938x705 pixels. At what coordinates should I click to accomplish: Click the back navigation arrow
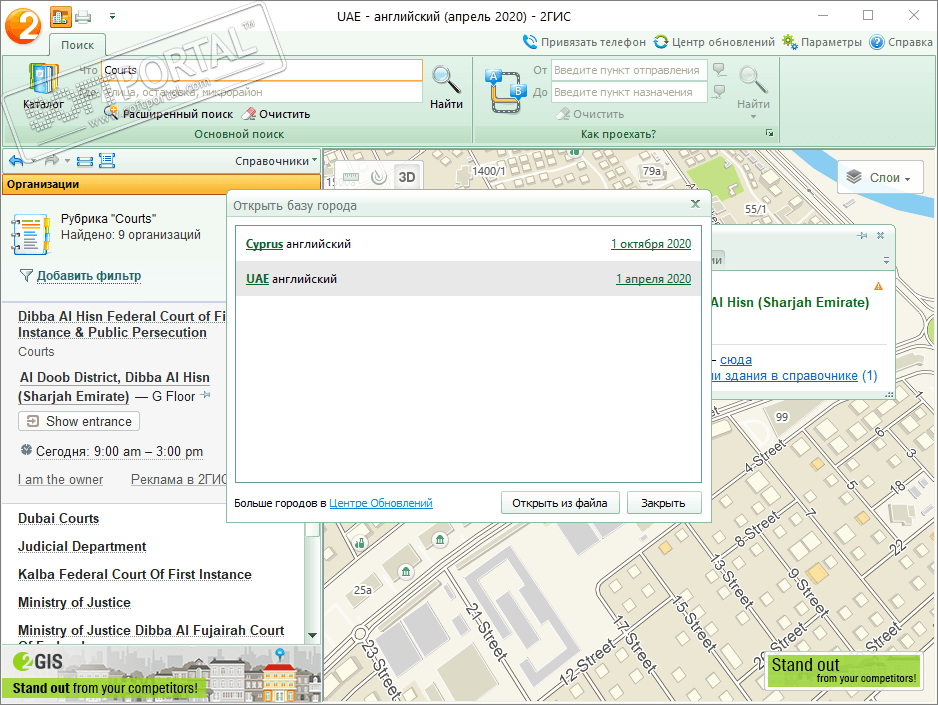[x=17, y=160]
